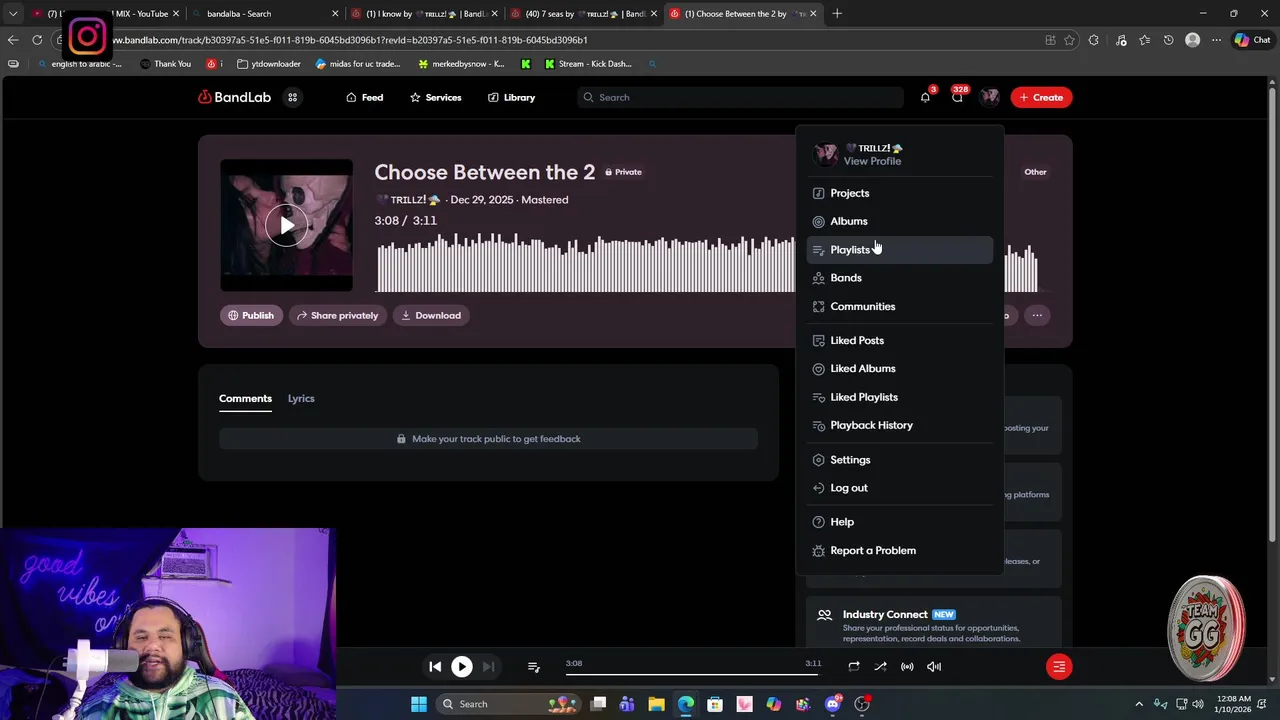Open the track's three-dot more options

click(1037, 315)
